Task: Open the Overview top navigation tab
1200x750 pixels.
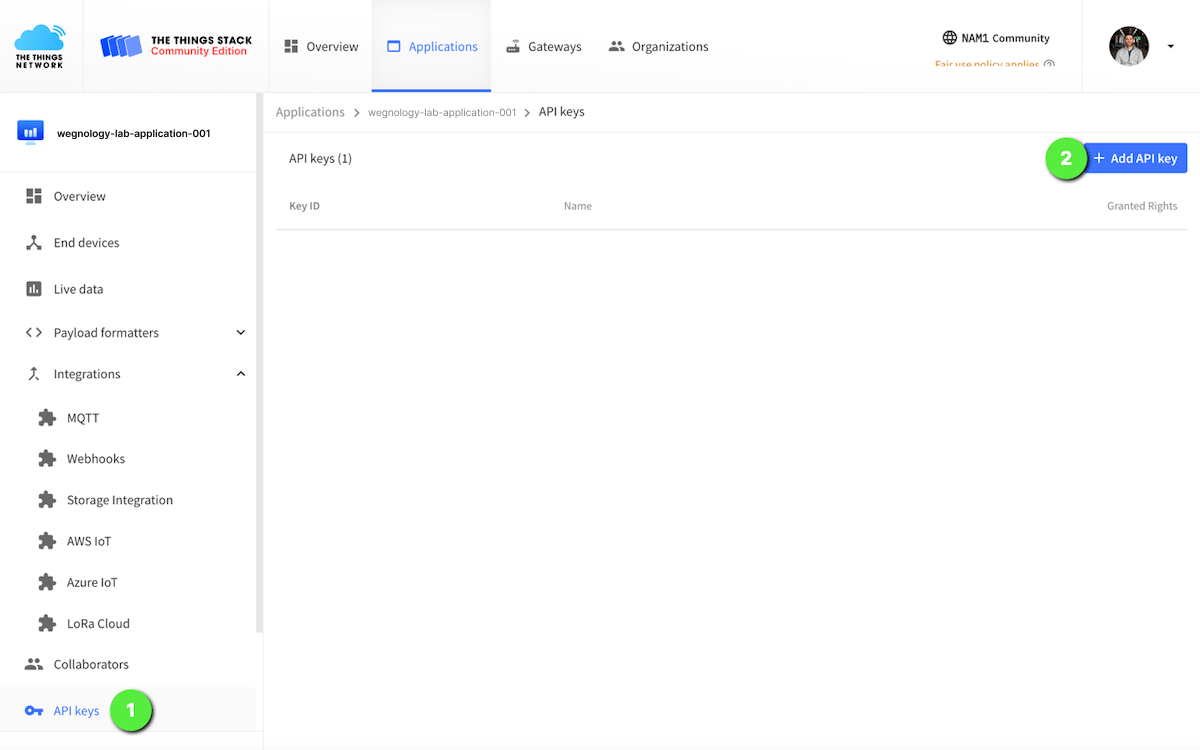Action: (x=321, y=47)
